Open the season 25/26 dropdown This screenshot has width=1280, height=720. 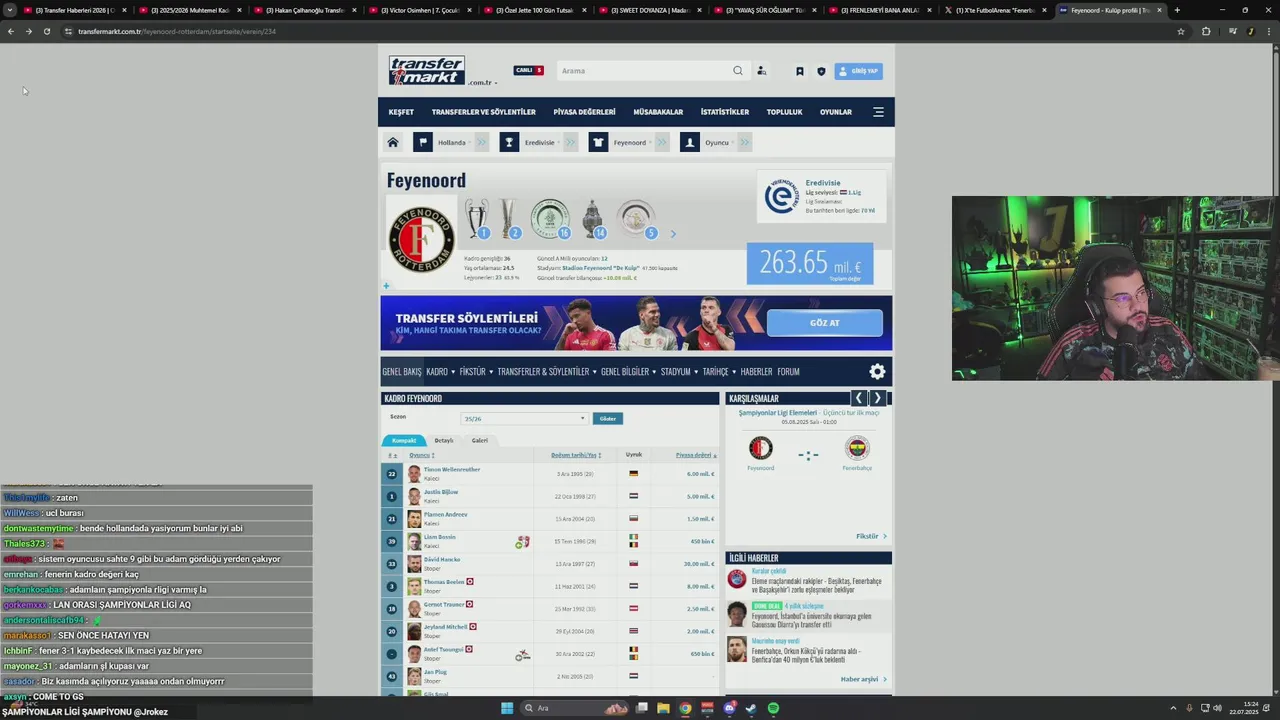(x=524, y=418)
